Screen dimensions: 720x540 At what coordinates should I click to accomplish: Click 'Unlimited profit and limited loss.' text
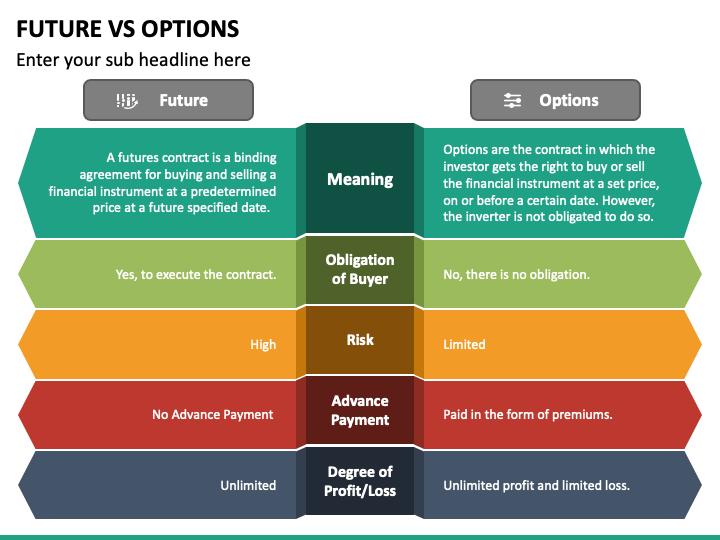coord(536,485)
